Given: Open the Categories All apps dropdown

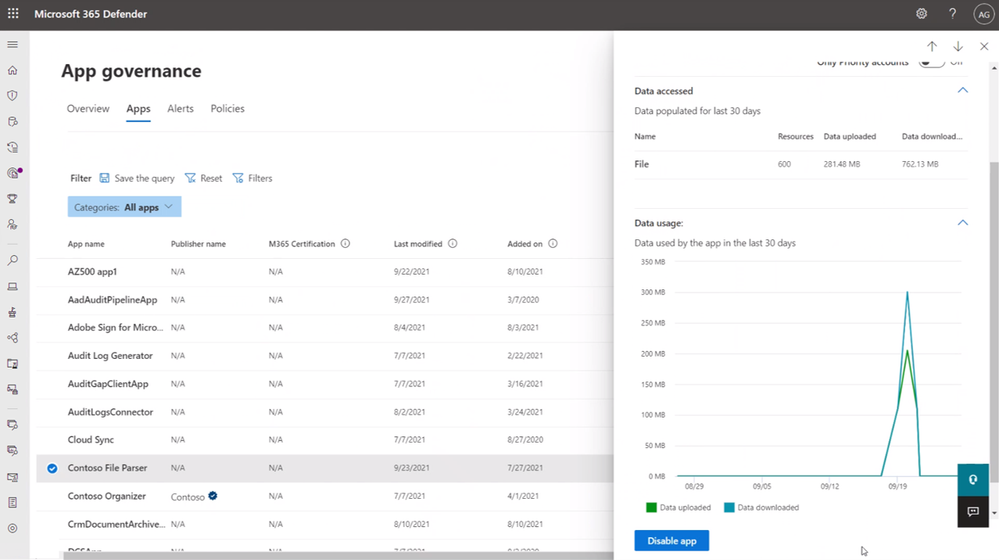Looking at the screenshot, I should 124,207.
